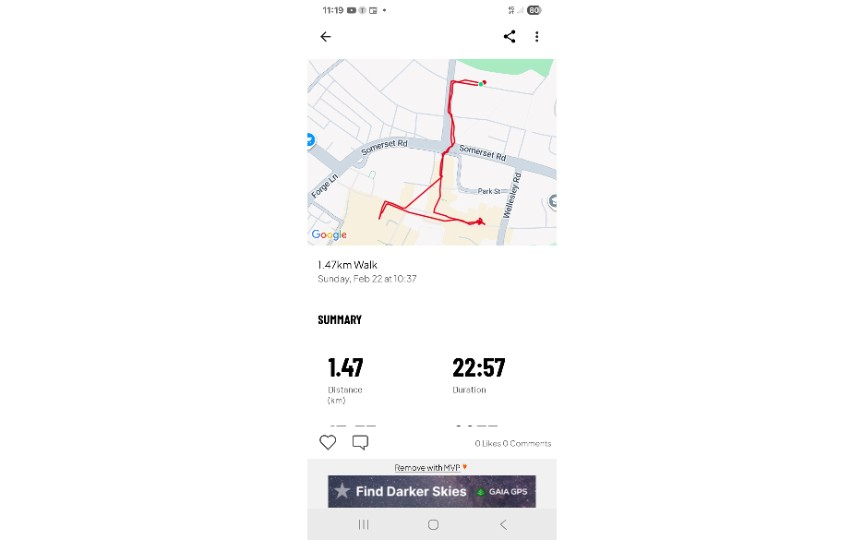Open comments with the speech bubble icon
The width and height of the screenshot is (864, 540).
point(360,442)
